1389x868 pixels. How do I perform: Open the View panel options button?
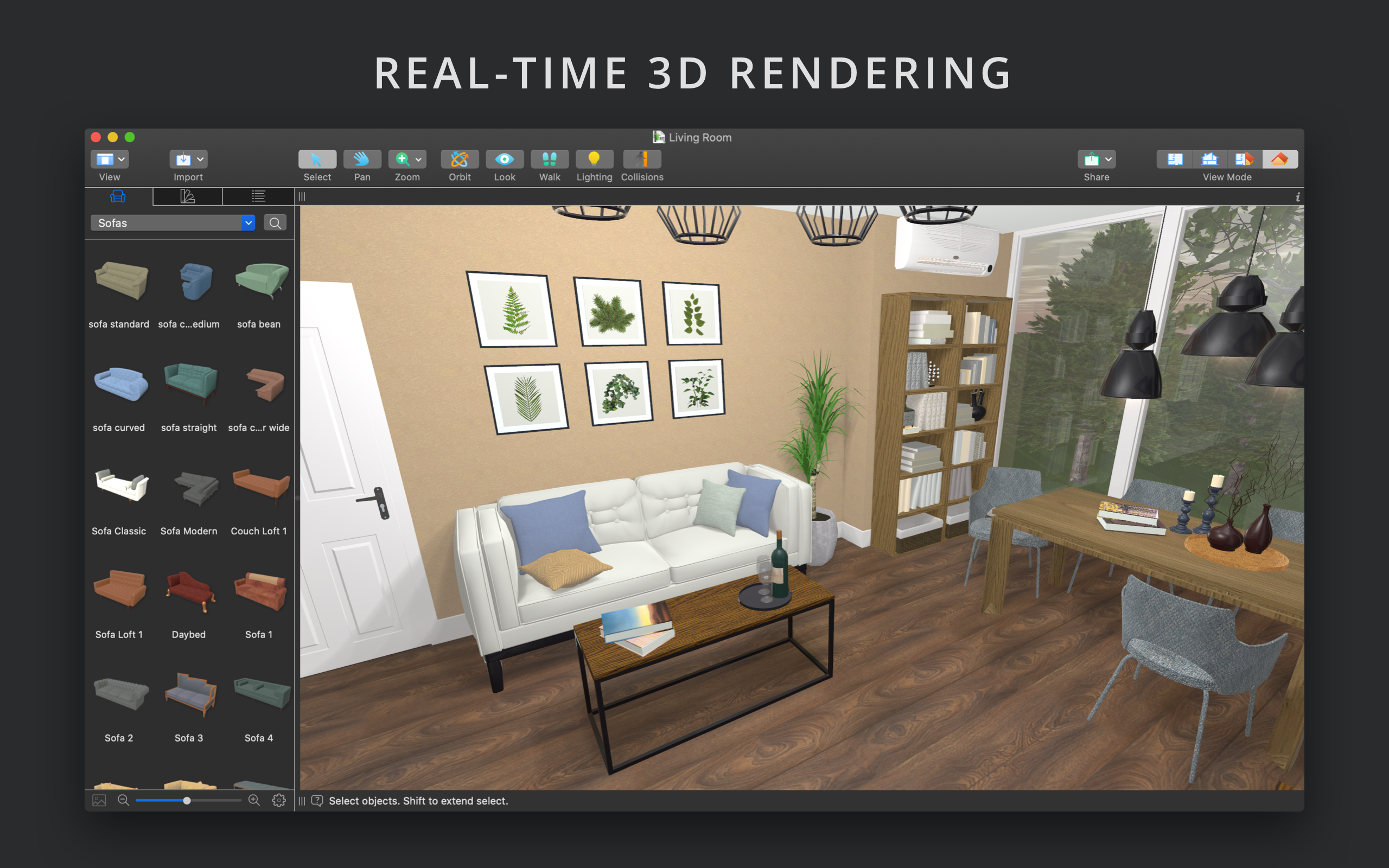tap(110, 159)
